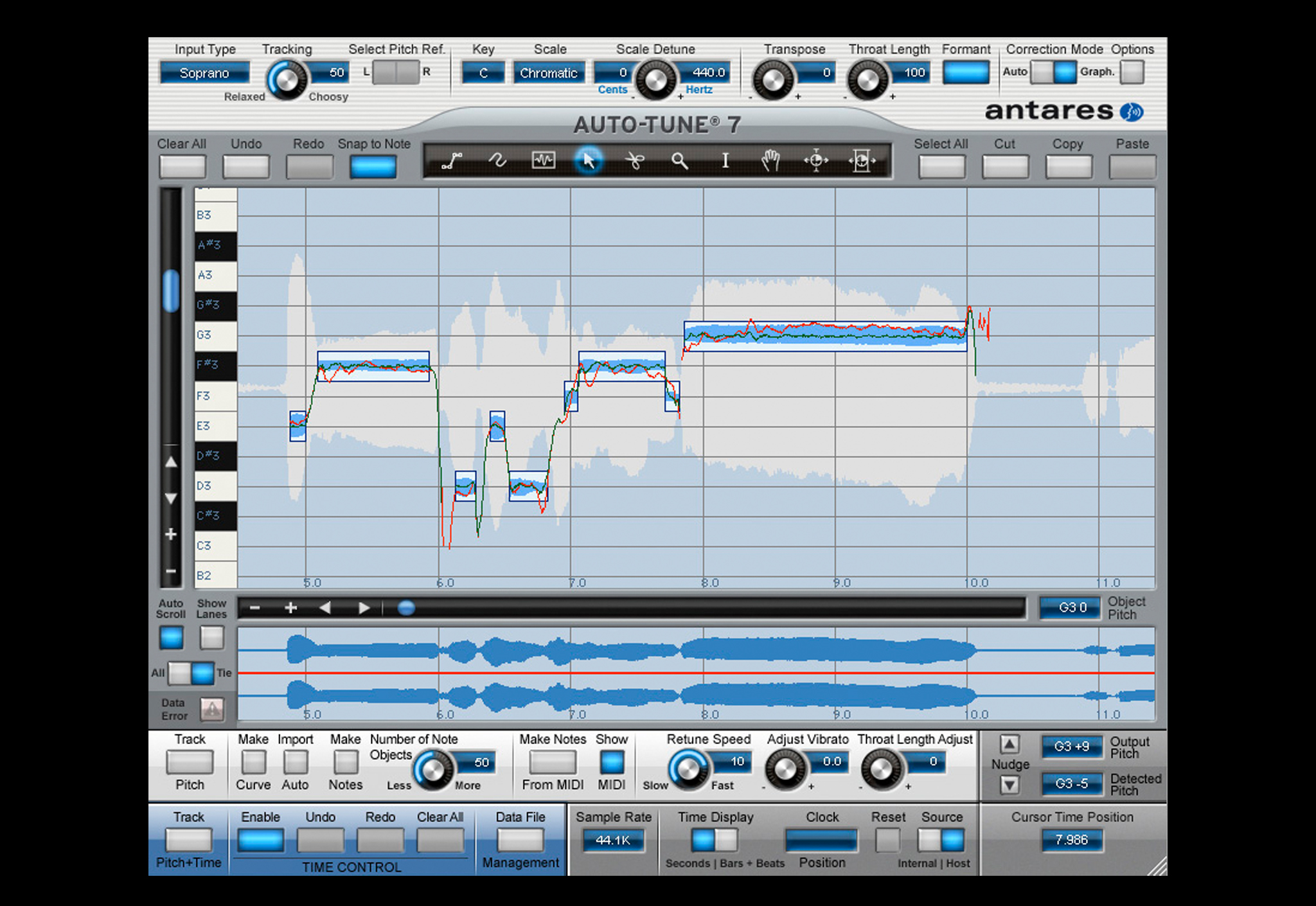Viewport: 1316px width, 906px height.
Task: Select the Note tool
Action: click(544, 161)
